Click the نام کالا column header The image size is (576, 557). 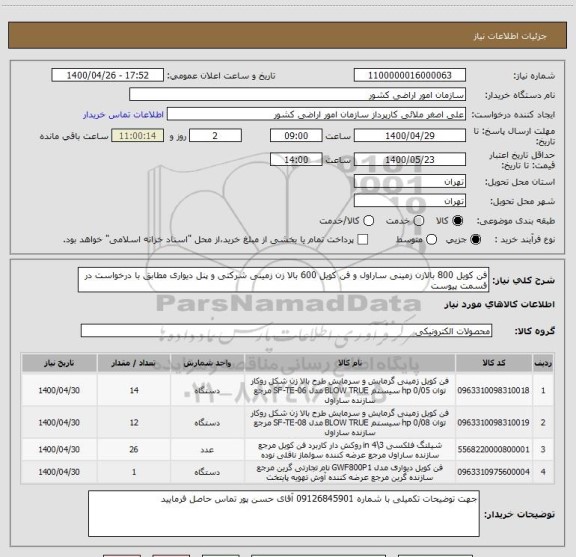tap(350, 363)
